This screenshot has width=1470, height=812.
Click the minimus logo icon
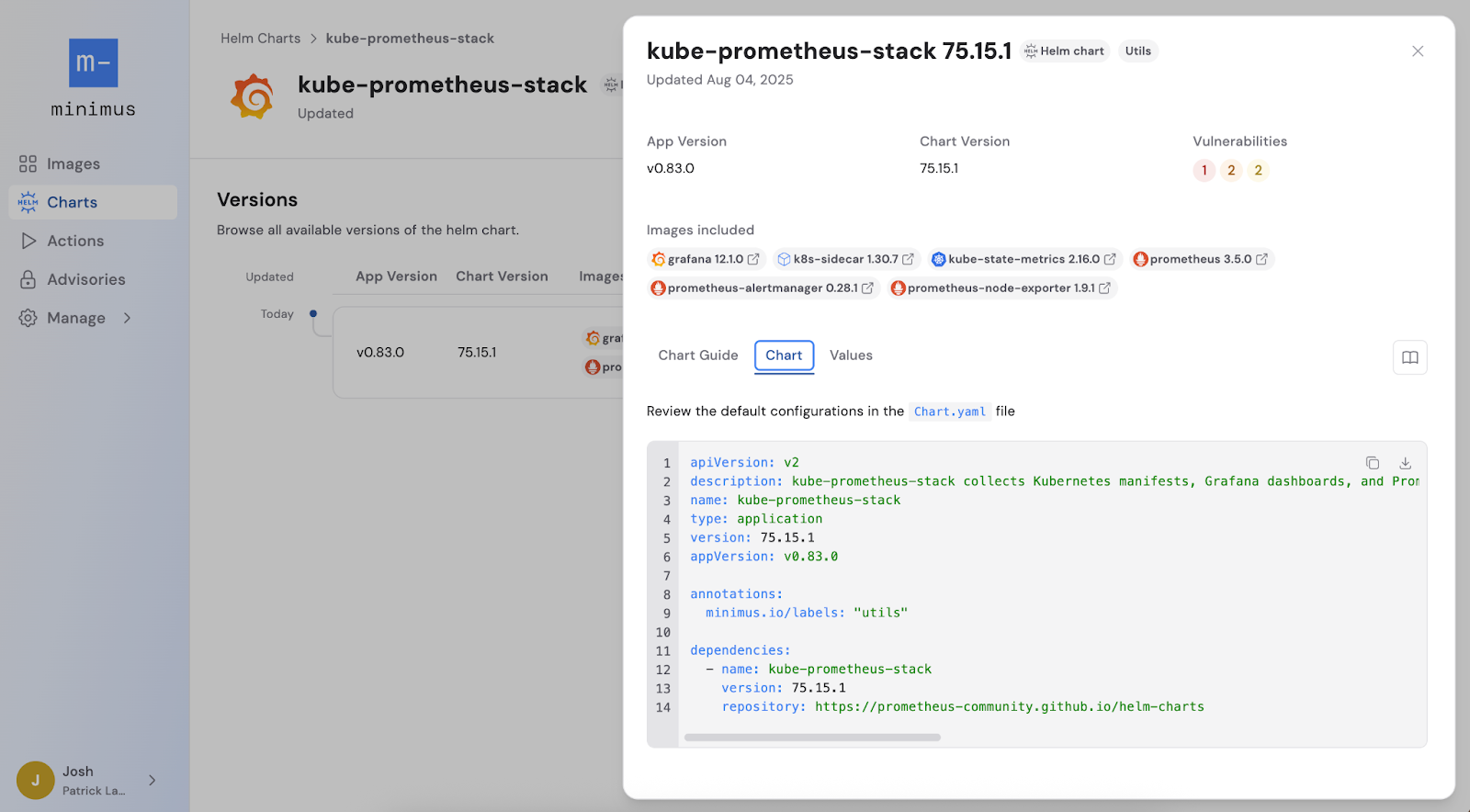click(x=93, y=62)
